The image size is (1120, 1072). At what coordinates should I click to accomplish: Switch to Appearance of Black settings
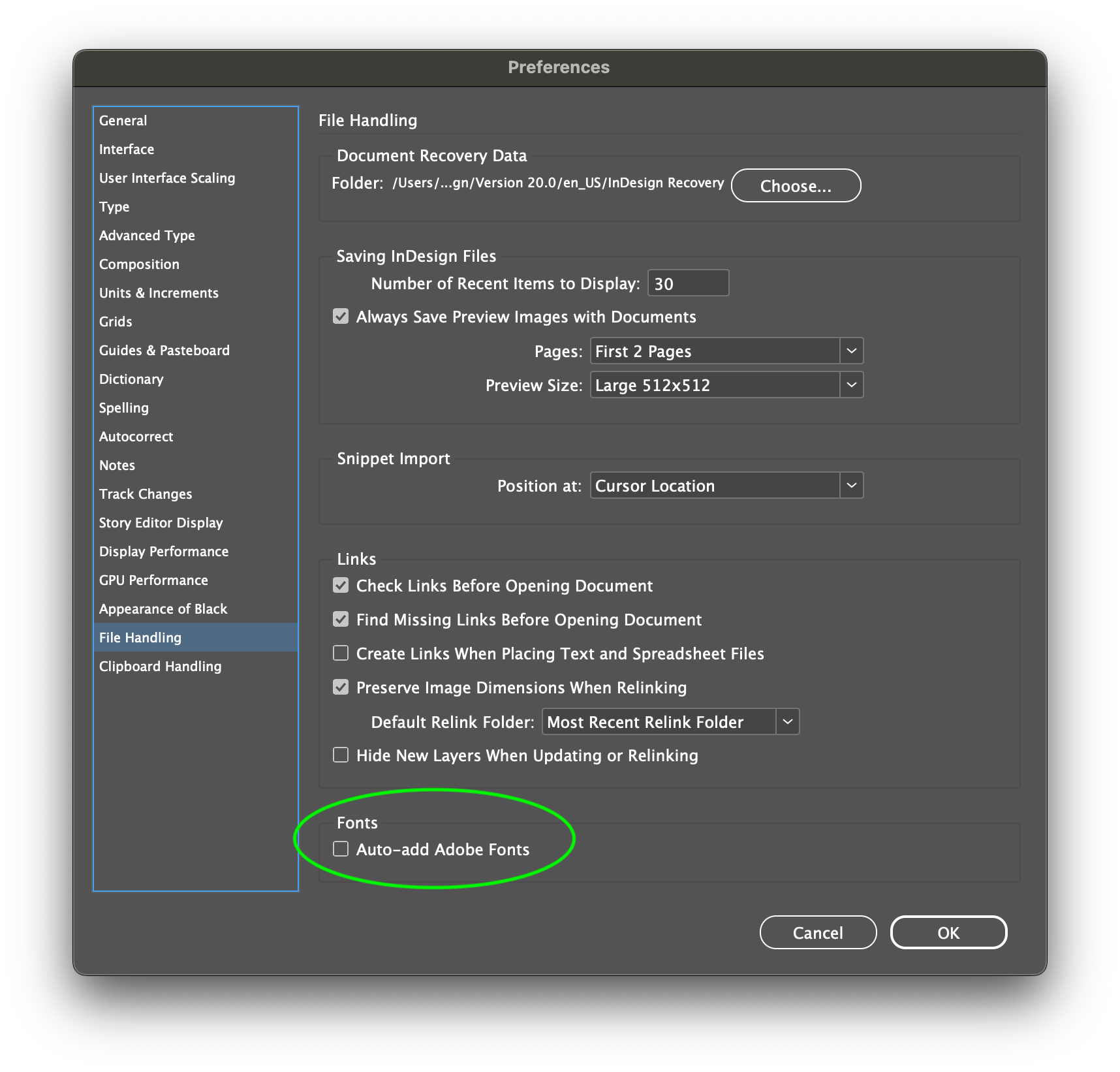[x=163, y=608]
